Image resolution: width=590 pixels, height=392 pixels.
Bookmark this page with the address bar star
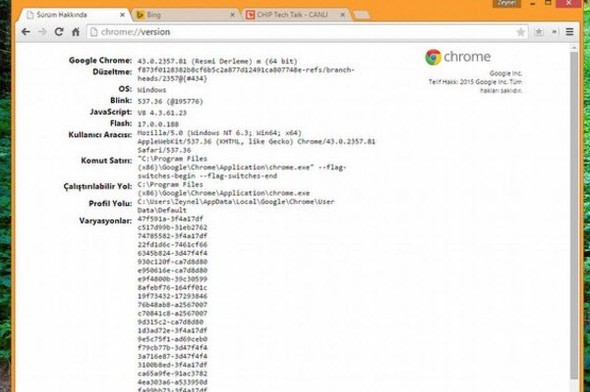[521, 32]
